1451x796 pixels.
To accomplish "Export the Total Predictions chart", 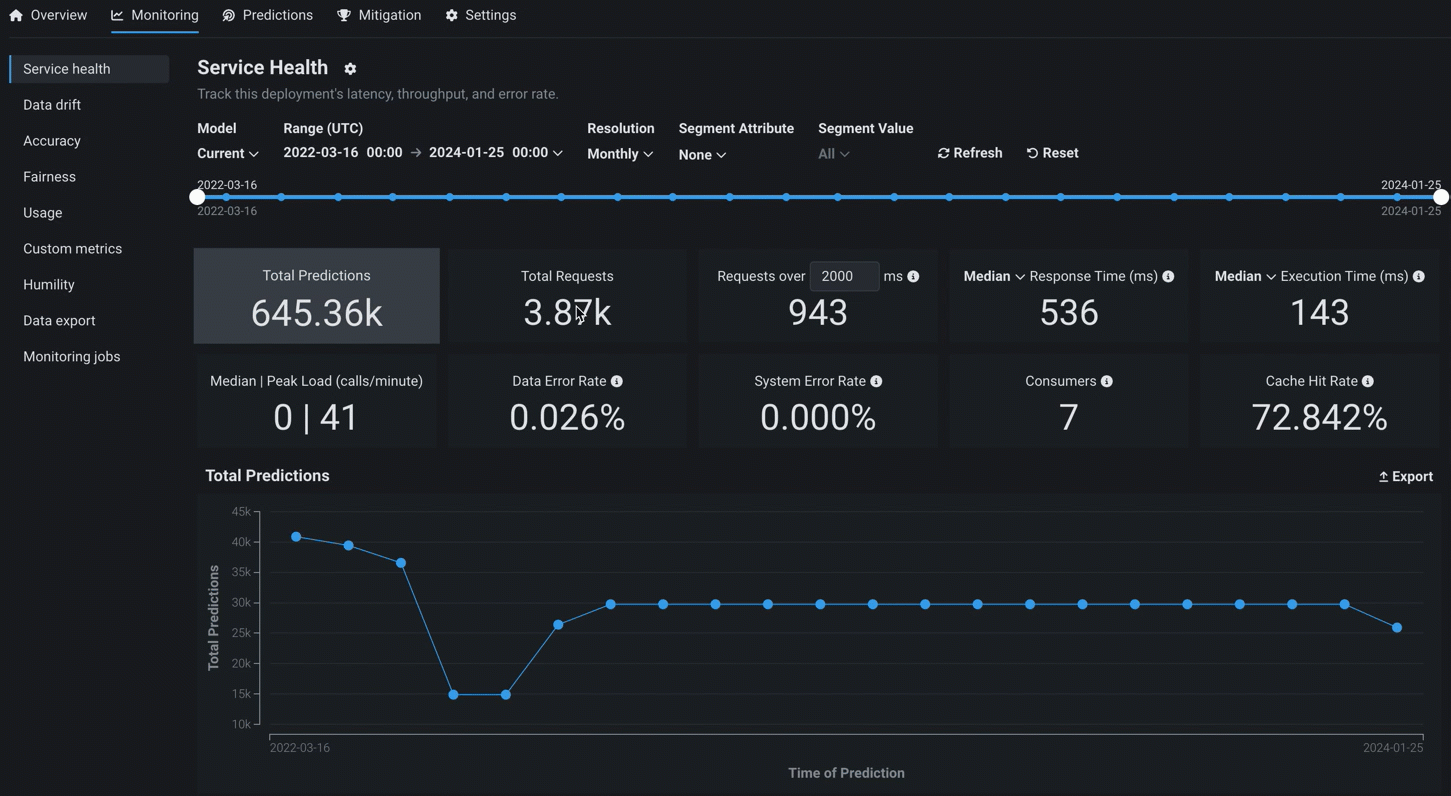I will coord(1405,477).
